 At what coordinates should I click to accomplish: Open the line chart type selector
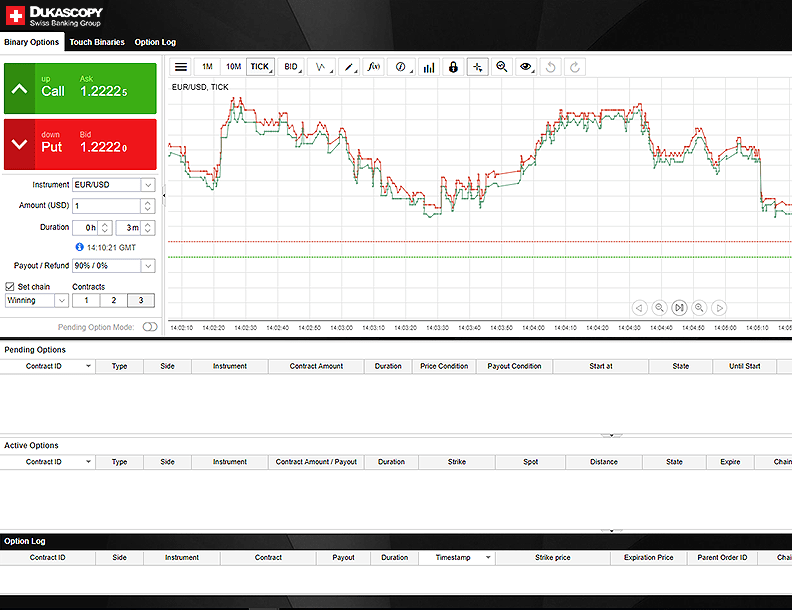coord(322,67)
